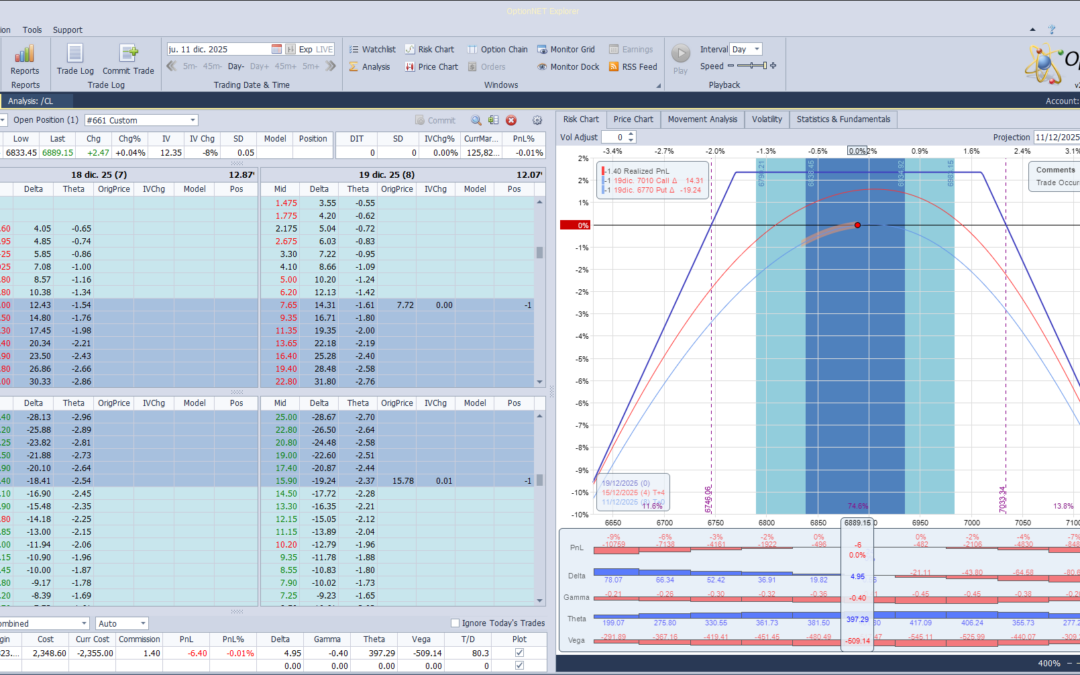Toggle Ignore Today's Trades checkbox
This screenshot has width=1080, height=675.
pyautogui.click(x=455, y=623)
